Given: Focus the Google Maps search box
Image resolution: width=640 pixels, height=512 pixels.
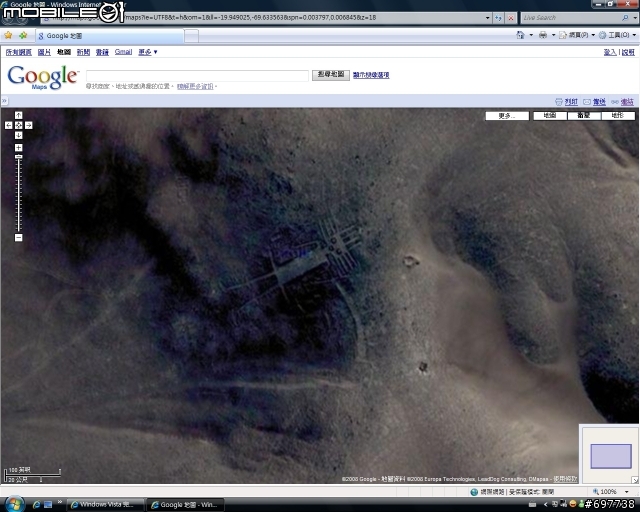Looking at the screenshot, I should coord(197,76).
